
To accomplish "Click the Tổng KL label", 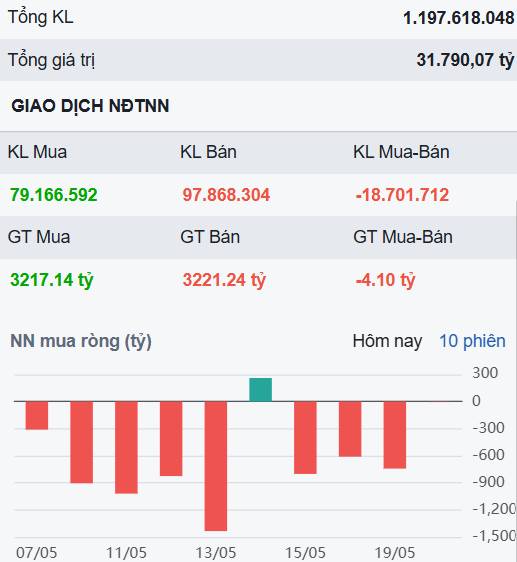I will [41, 17].
